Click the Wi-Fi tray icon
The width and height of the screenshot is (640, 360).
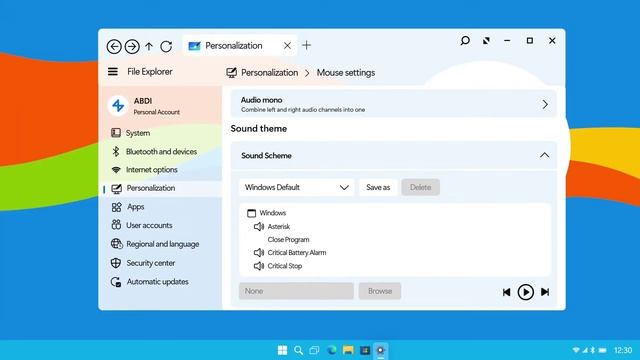click(576, 350)
